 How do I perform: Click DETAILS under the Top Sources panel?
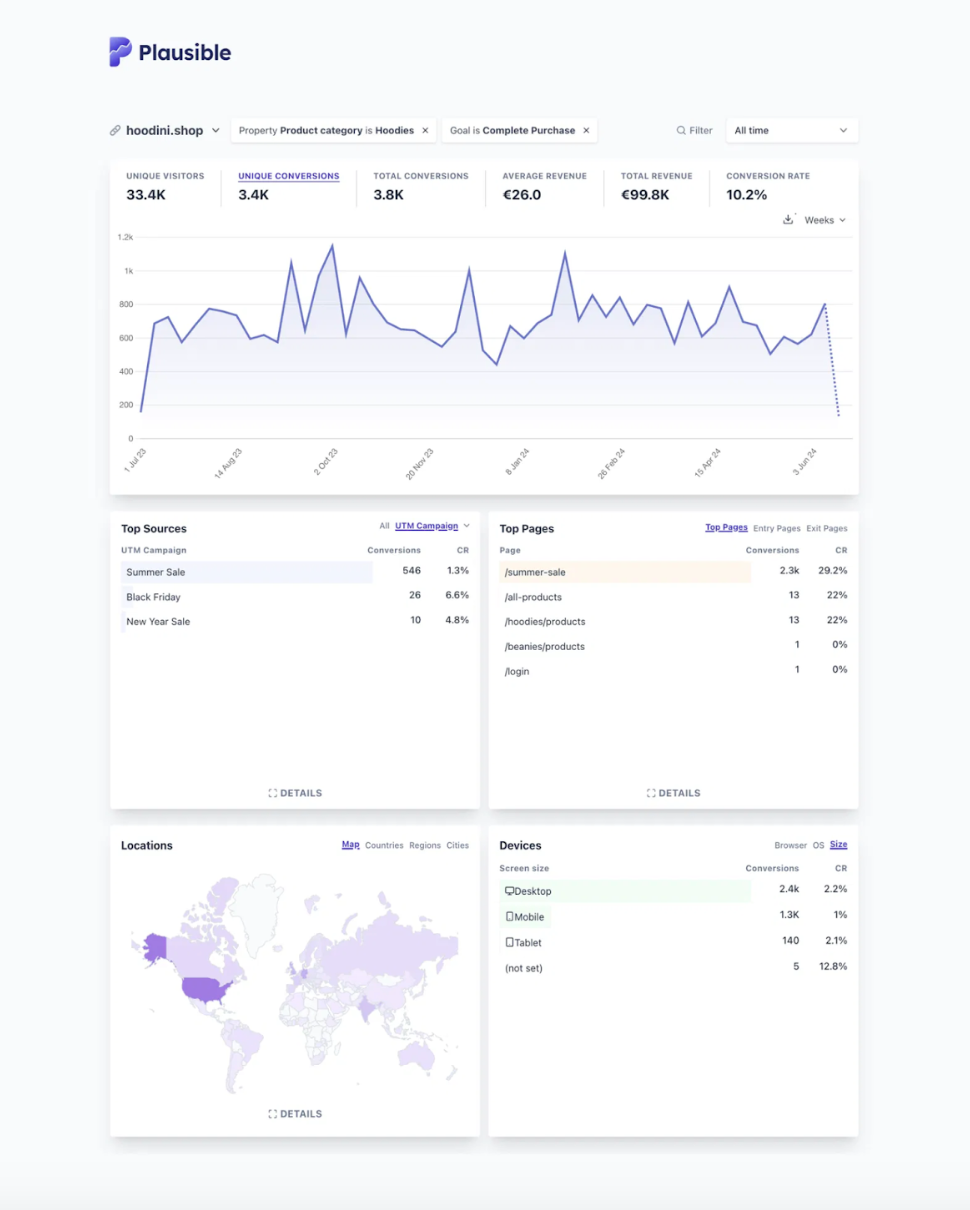(x=295, y=792)
